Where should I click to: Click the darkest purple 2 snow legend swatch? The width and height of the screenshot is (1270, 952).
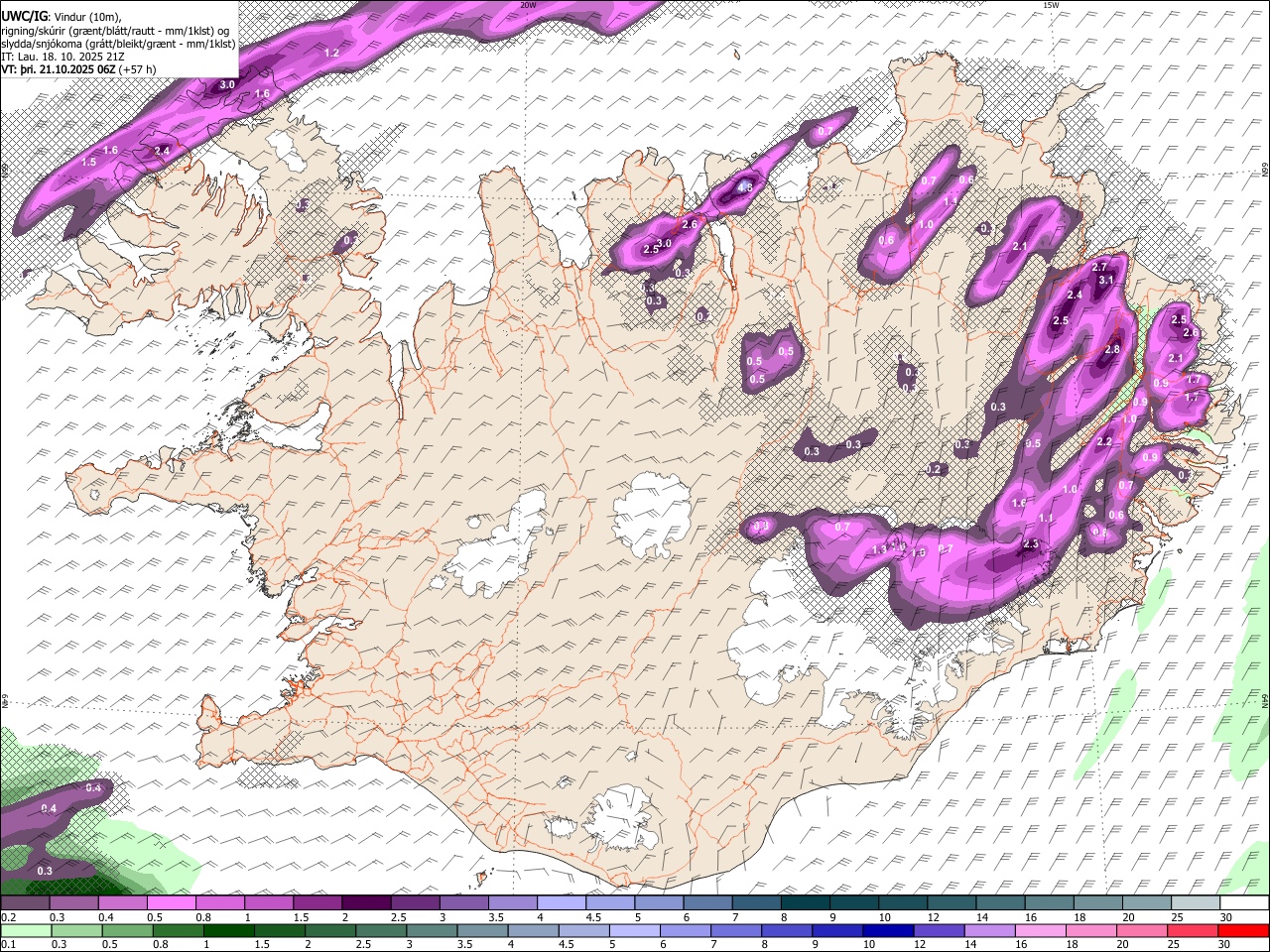tap(365, 903)
